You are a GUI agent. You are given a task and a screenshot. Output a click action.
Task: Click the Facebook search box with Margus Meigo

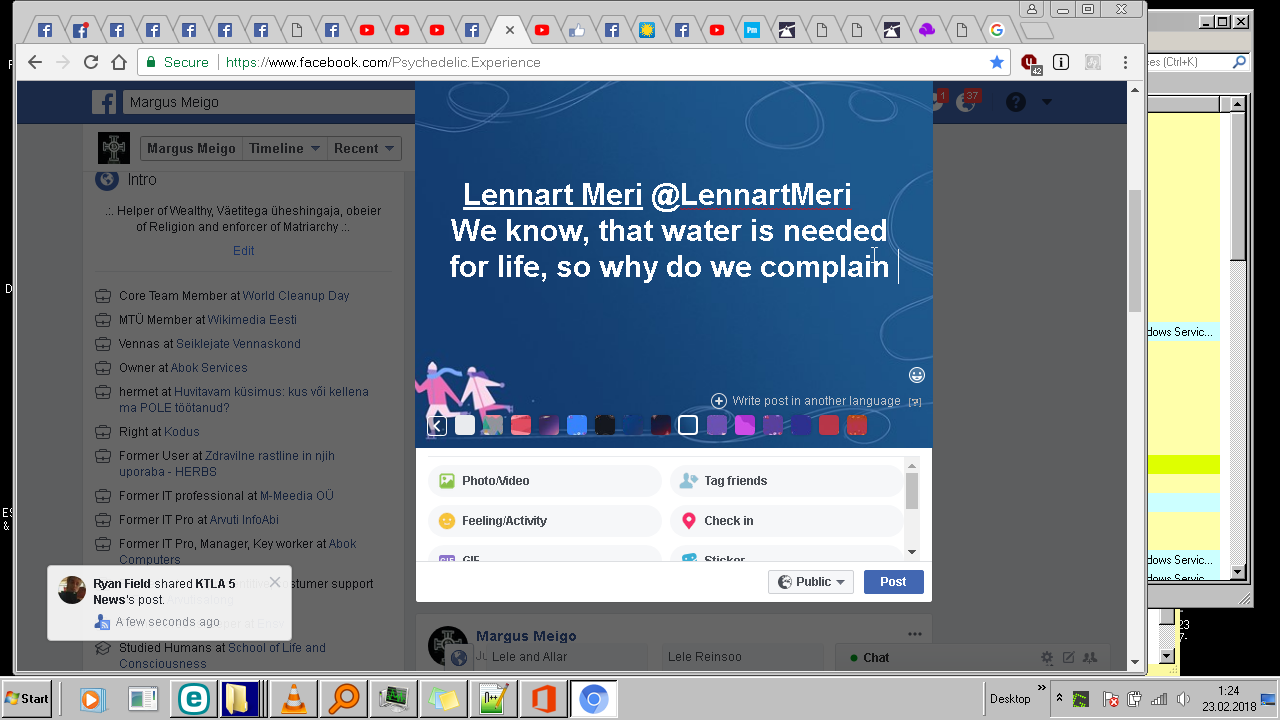(x=268, y=102)
